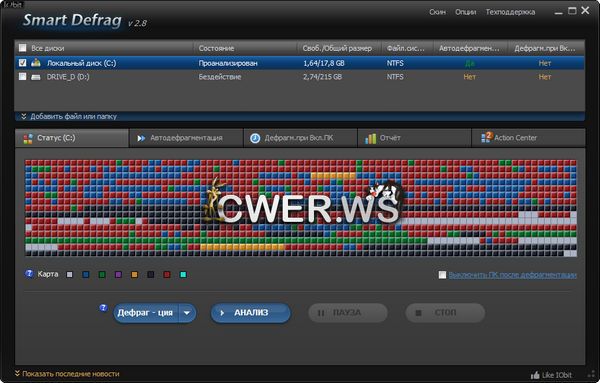The width and height of the screenshot is (600, 383).
Task: Click the black legend color square
Action: click(151, 274)
